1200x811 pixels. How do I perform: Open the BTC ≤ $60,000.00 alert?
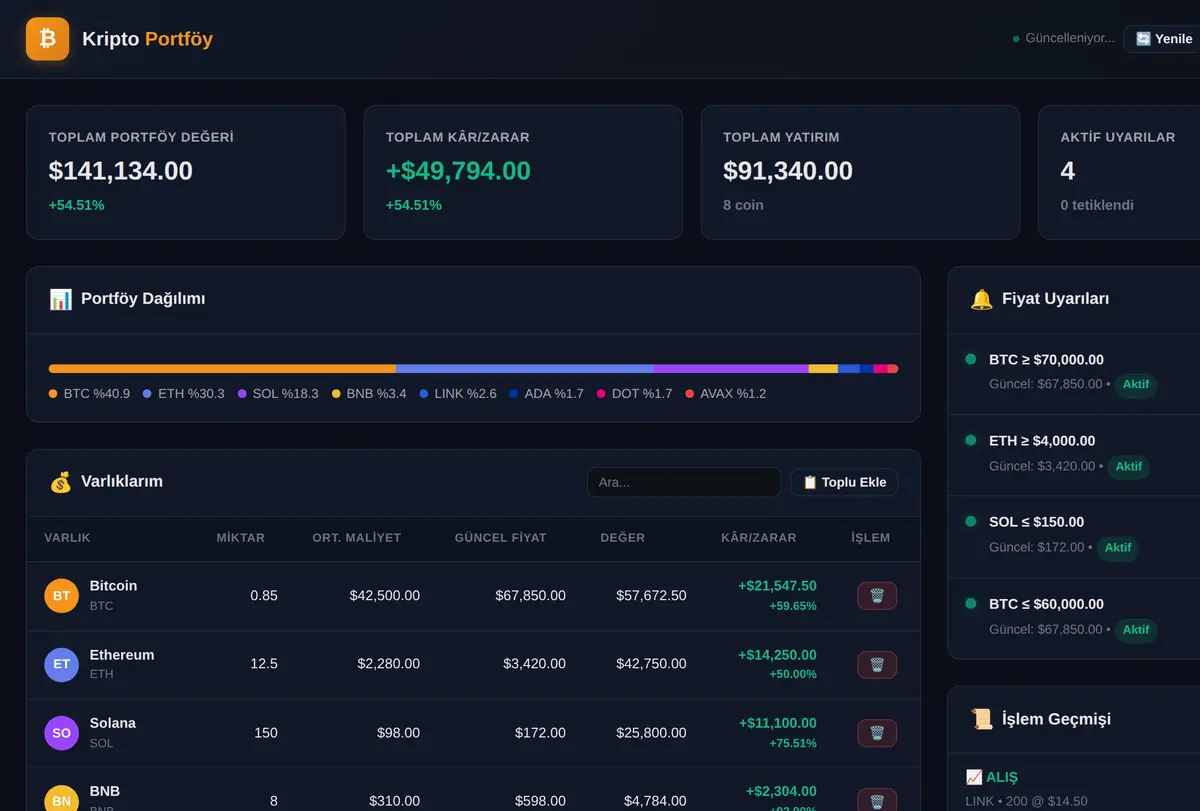(1074, 618)
